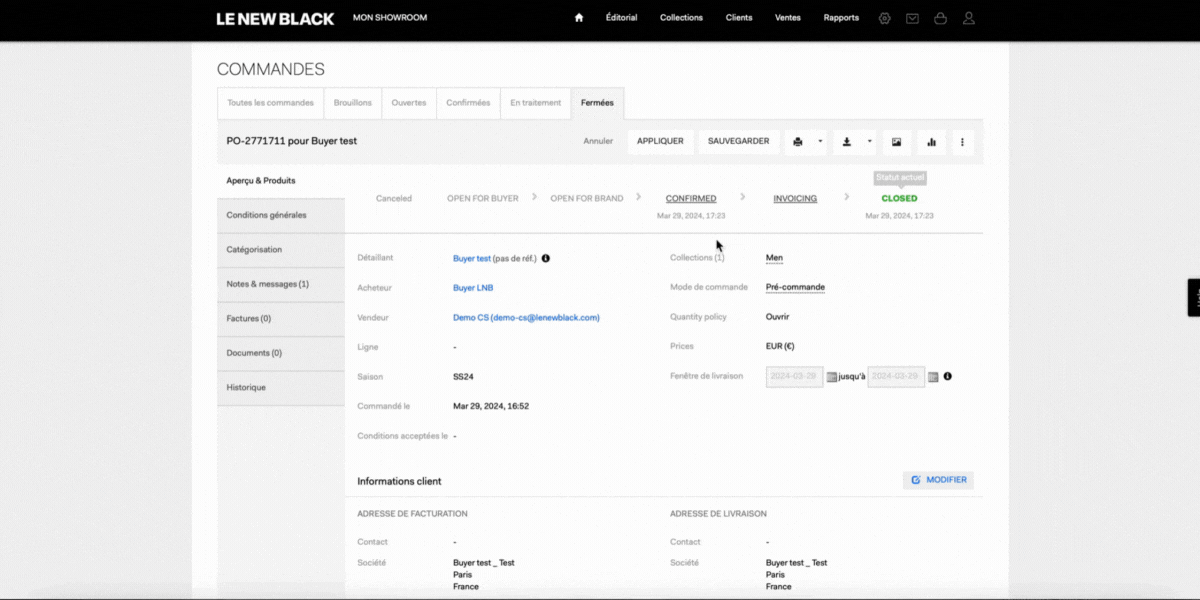Click the SS24 season value
This screenshot has height=600, width=1200.
coord(463,377)
